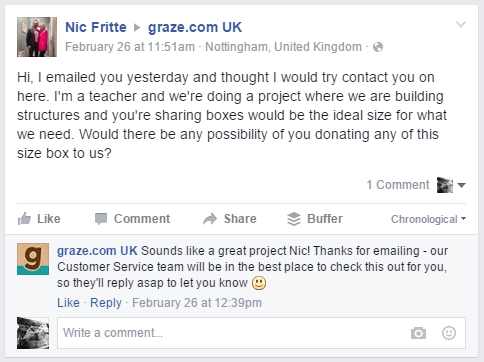Click the Write a comment field

[x=261, y=333]
